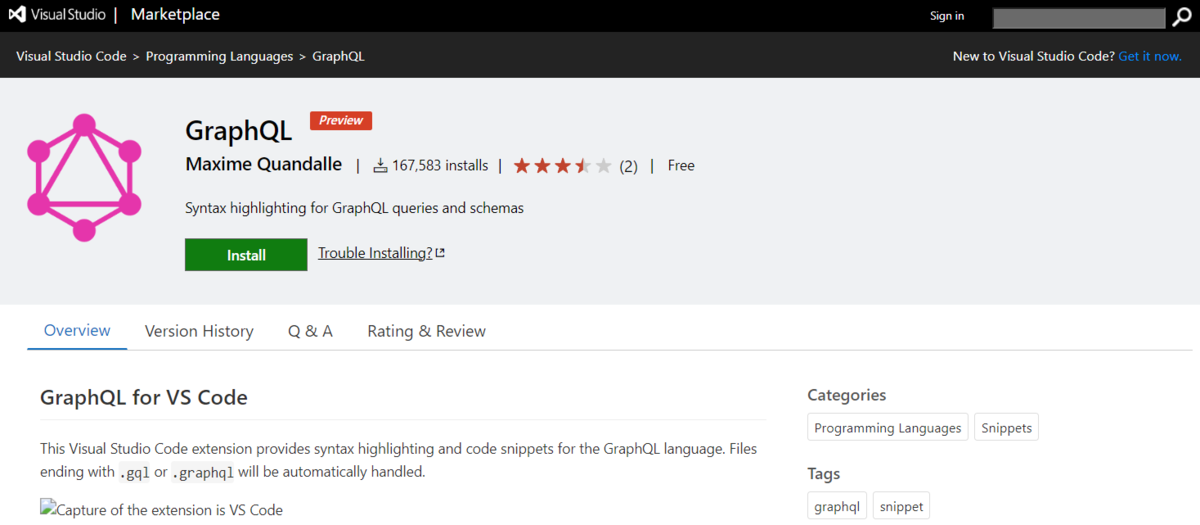1200x525 pixels.
Task: Open Rating & Review tab
Action: [426, 331]
